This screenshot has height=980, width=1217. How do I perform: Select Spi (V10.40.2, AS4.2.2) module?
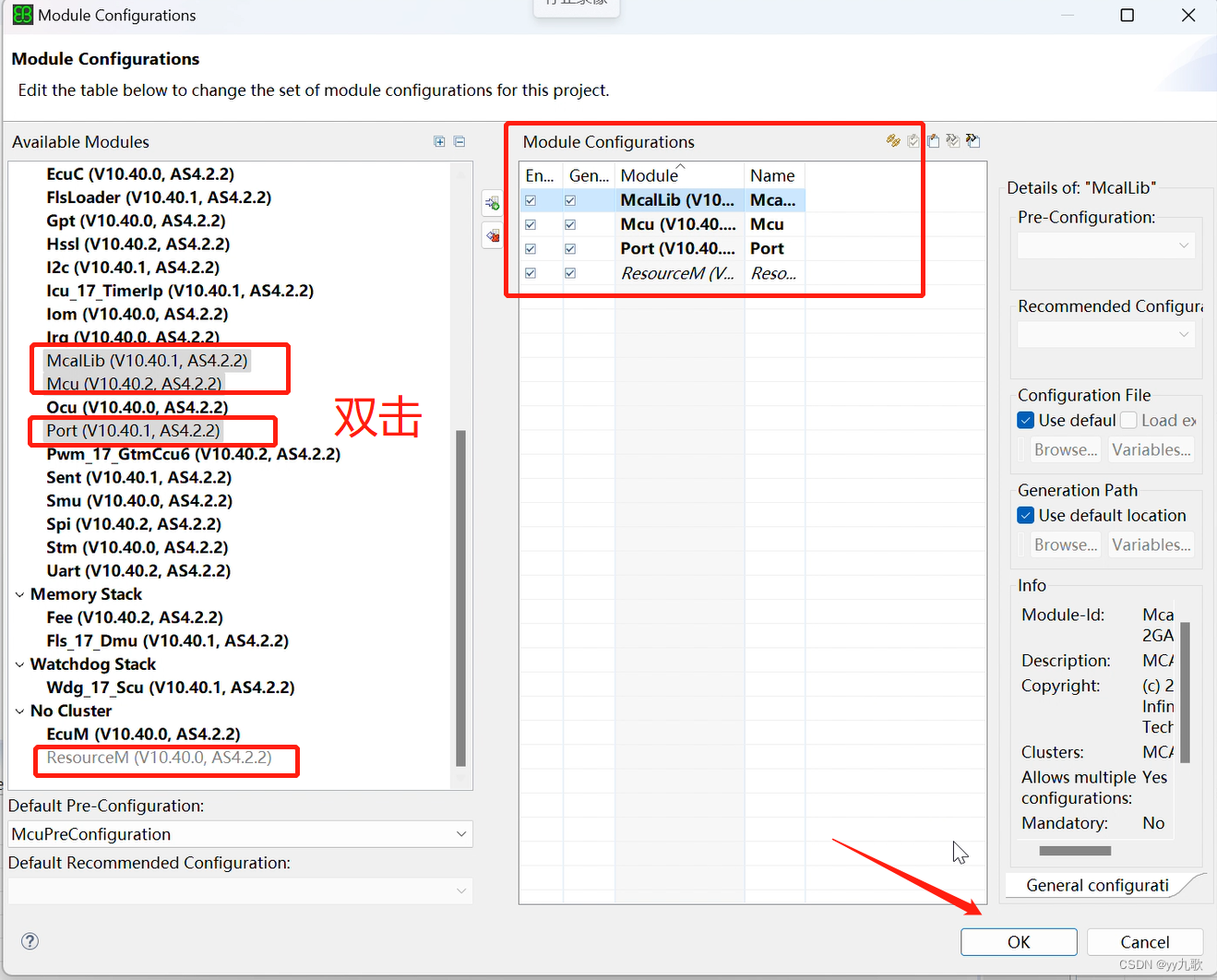click(134, 524)
